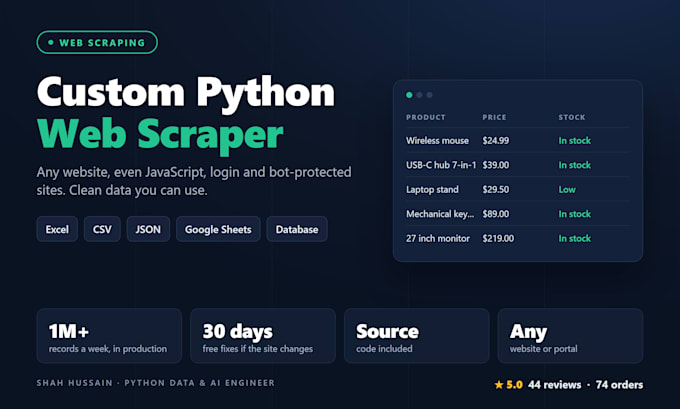Click the 5.0 rating score

[514, 385]
